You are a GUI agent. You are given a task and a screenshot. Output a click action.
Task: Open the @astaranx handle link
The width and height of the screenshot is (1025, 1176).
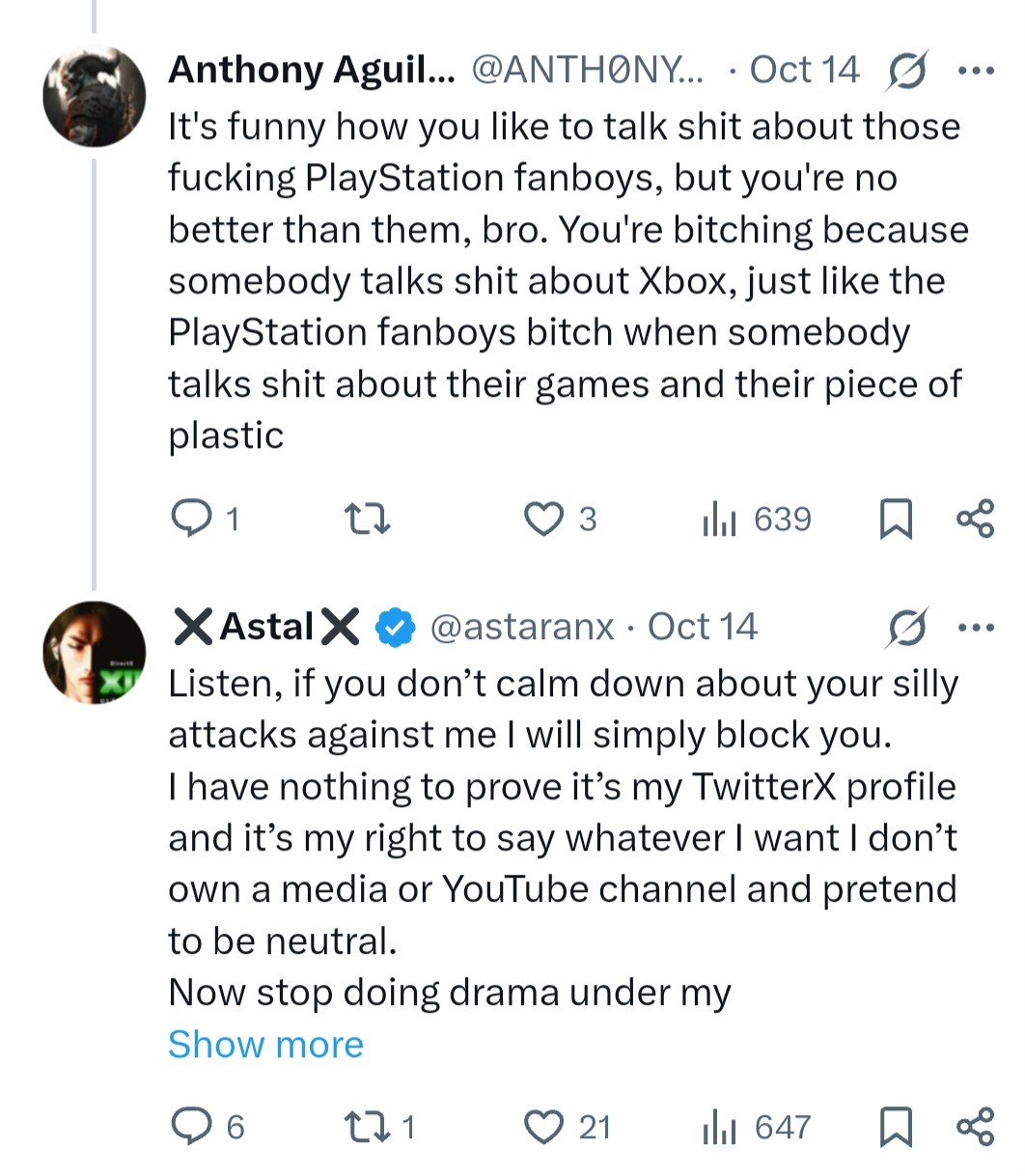(x=521, y=628)
